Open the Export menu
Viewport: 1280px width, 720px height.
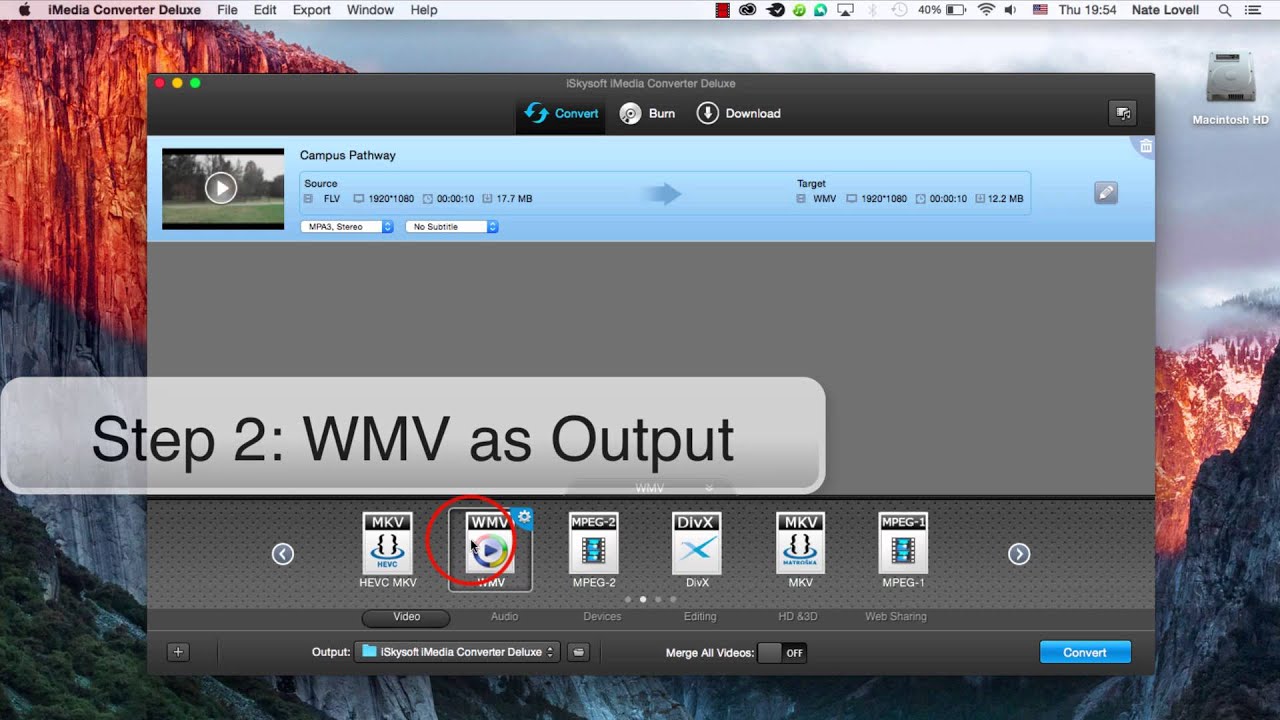pyautogui.click(x=312, y=10)
